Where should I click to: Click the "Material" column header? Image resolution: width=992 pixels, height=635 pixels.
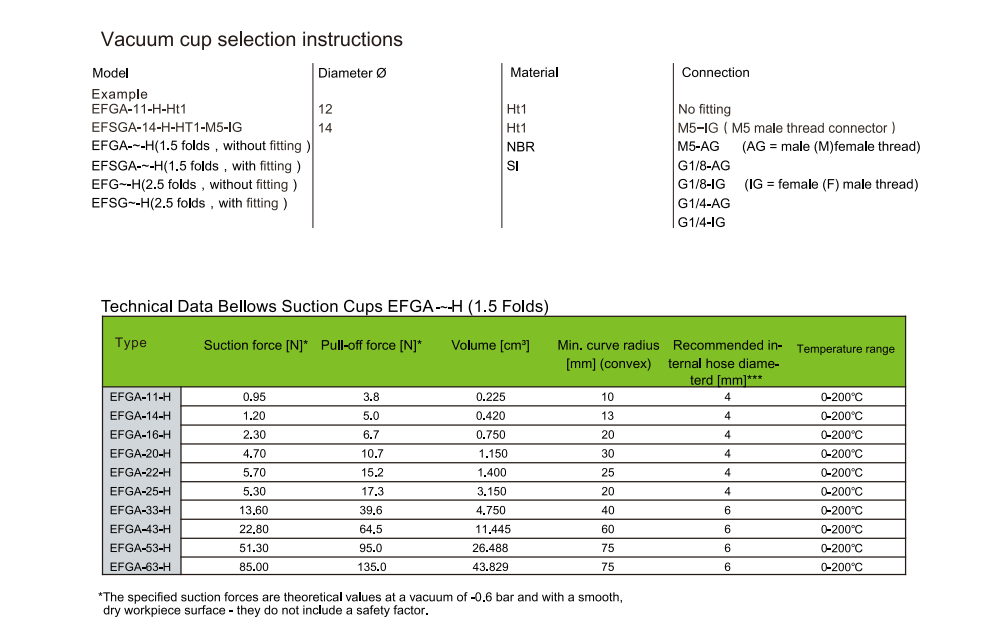[534, 73]
